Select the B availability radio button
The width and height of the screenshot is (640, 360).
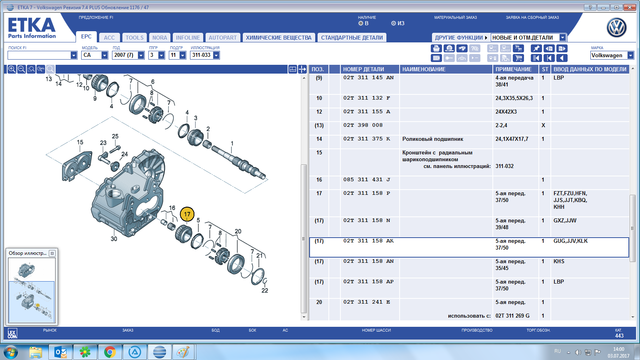pos(360,23)
